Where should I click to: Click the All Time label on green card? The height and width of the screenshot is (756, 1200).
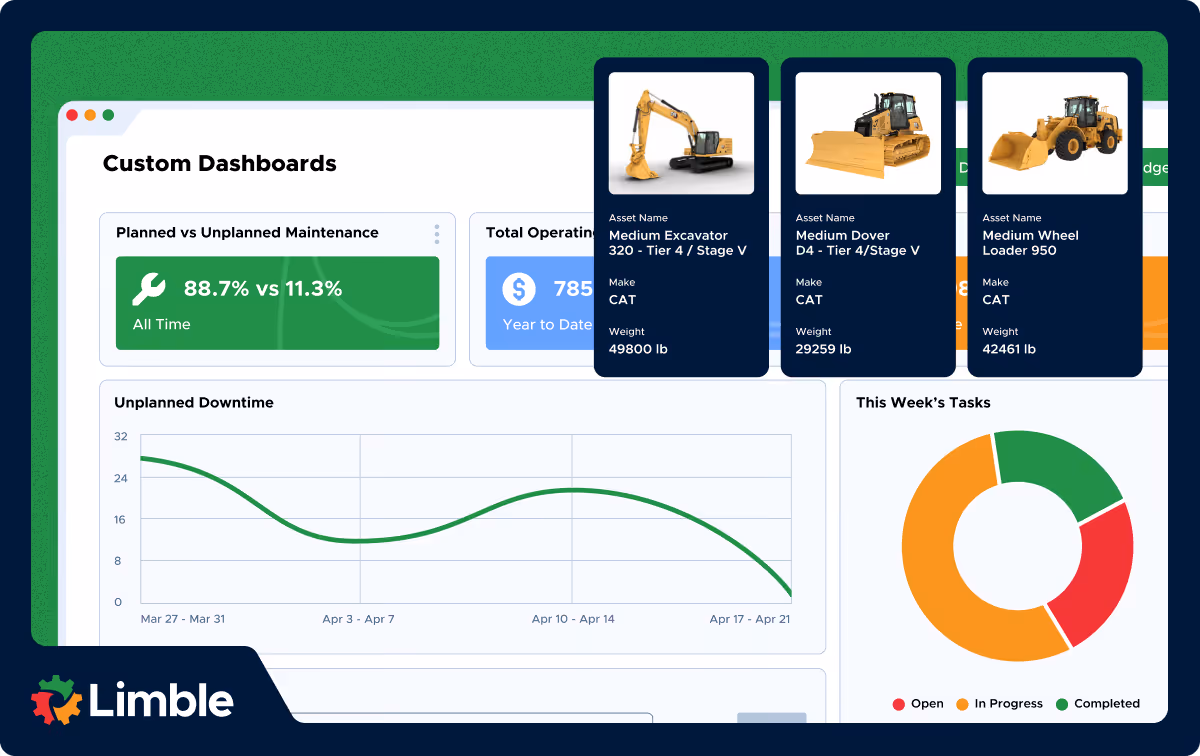(161, 325)
